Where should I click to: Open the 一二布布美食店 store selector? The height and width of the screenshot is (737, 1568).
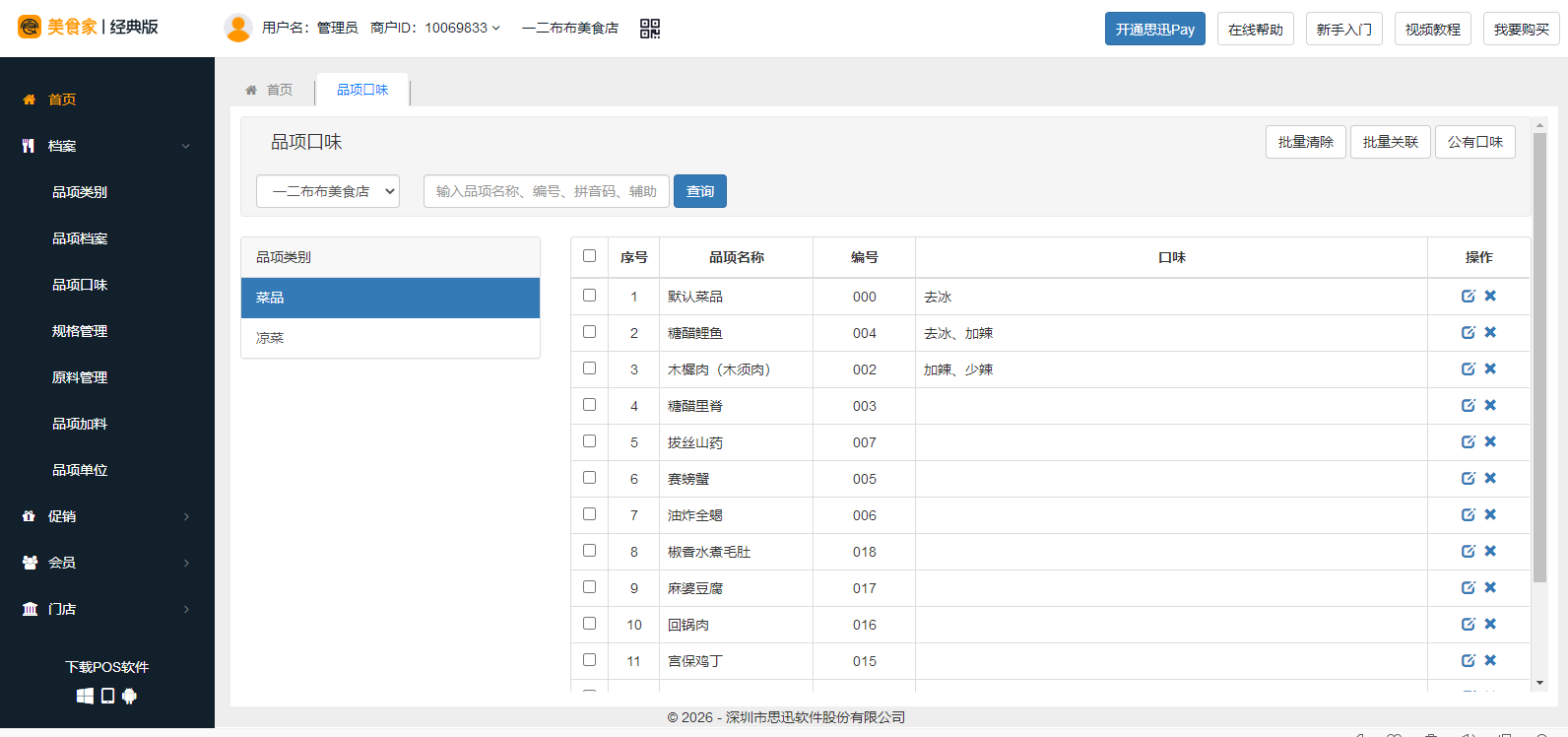(328, 191)
